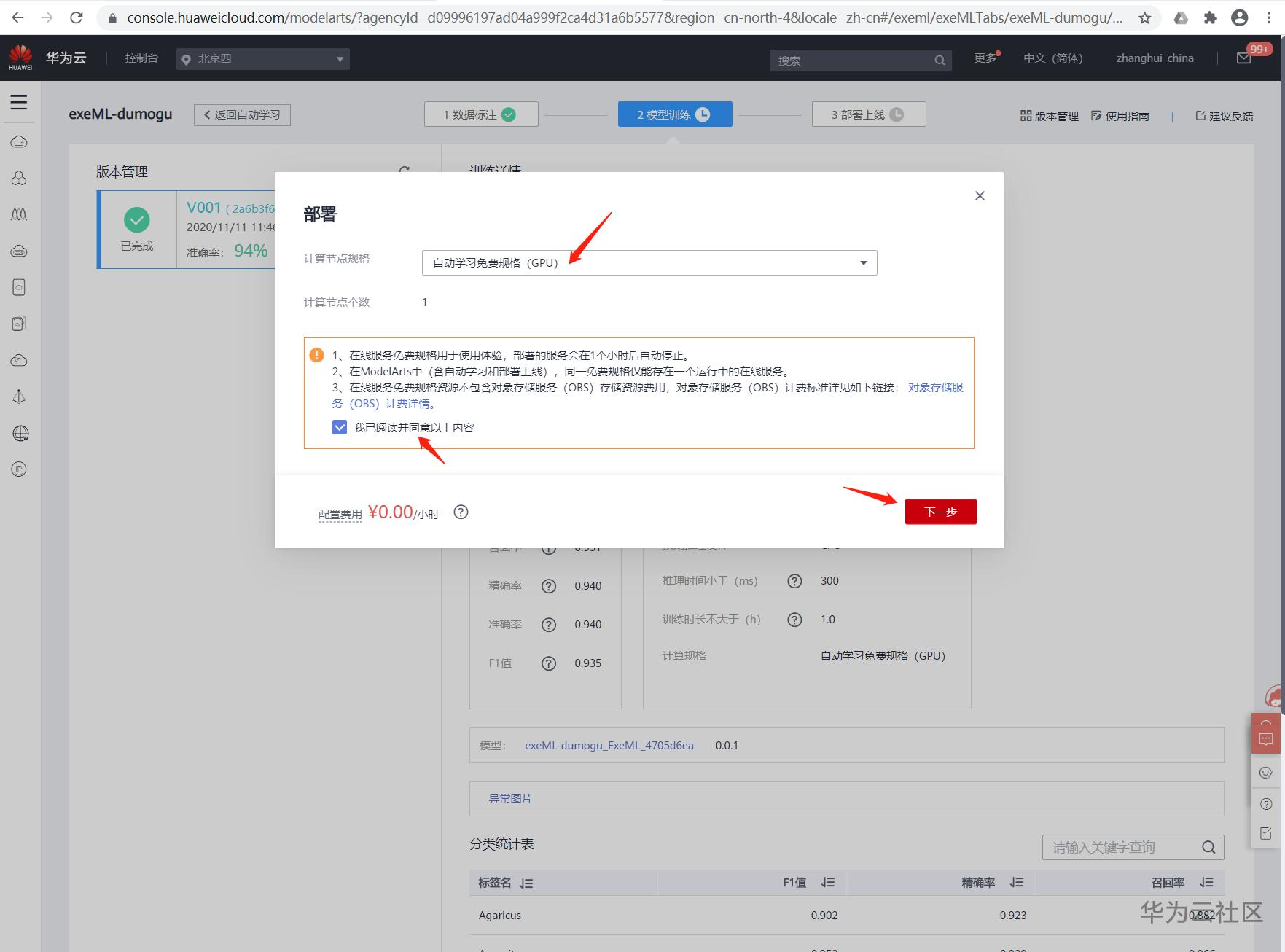Image resolution: width=1285 pixels, height=952 pixels.
Task: Click the globe icon in left sidebar
Action: pyautogui.click(x=20, y=434)
